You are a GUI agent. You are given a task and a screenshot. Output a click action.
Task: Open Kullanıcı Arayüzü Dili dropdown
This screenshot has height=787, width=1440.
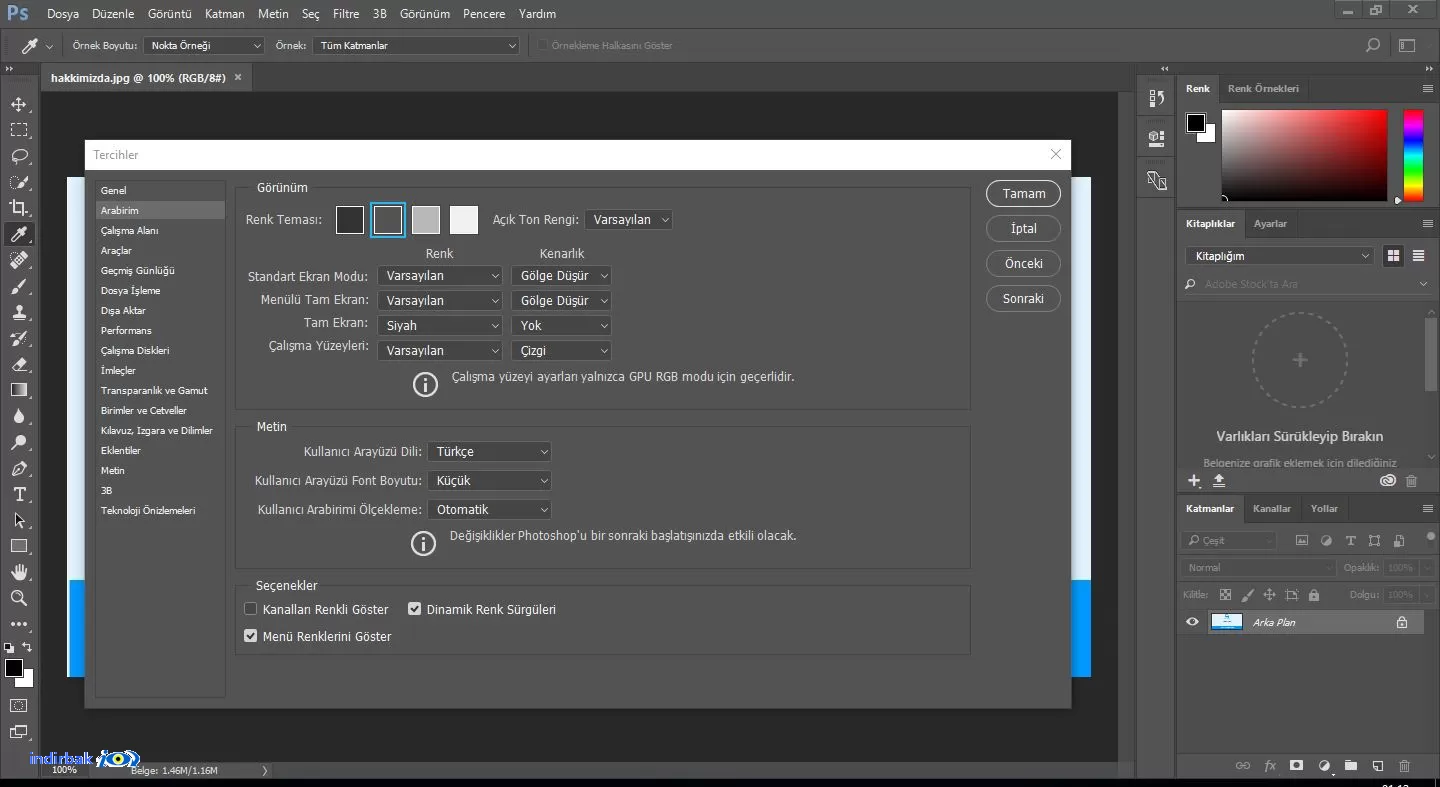[489, 452]
